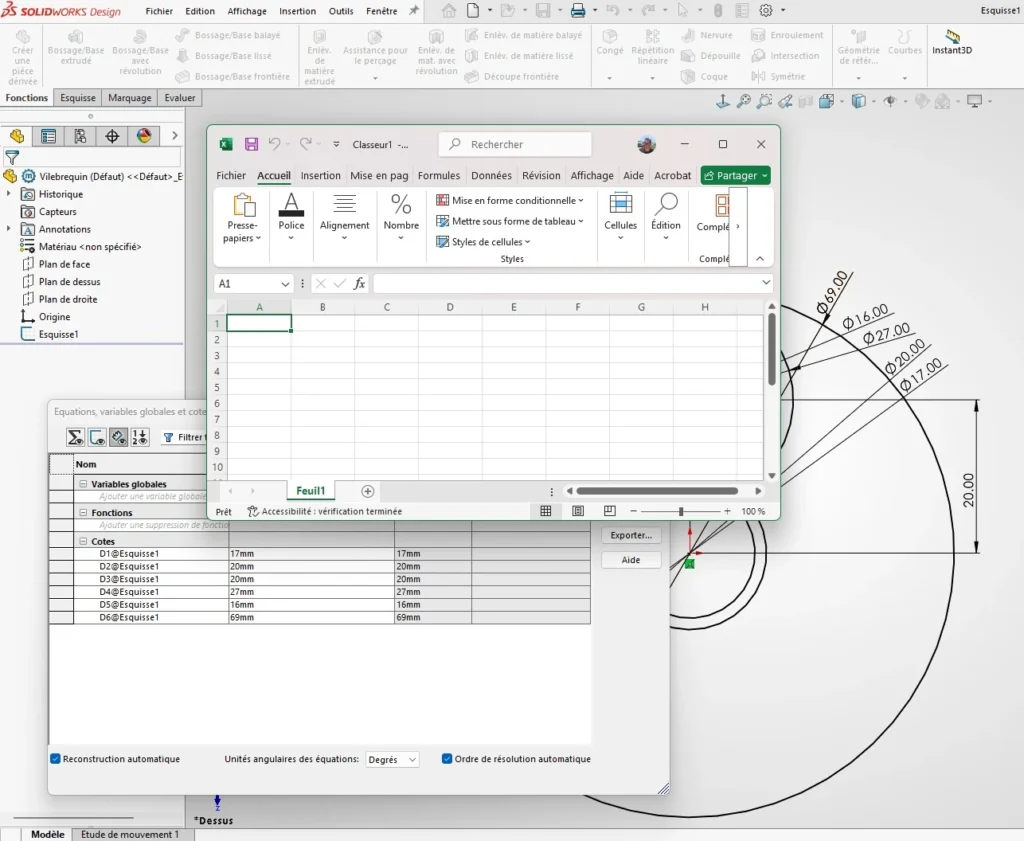The image size is (1024, 841).
Task: Select the Feuil1 sheet tab
Action: coord(310,491)
